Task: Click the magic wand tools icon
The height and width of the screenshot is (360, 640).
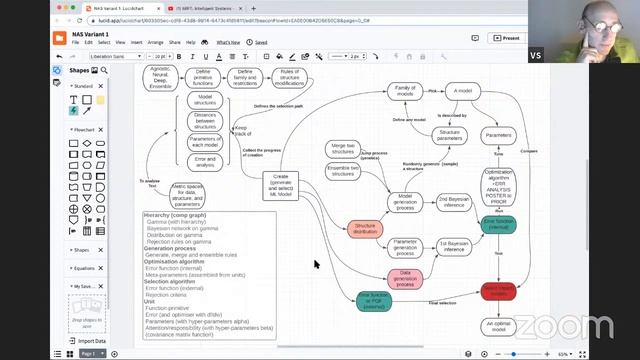Action: [x=319, y=56]
